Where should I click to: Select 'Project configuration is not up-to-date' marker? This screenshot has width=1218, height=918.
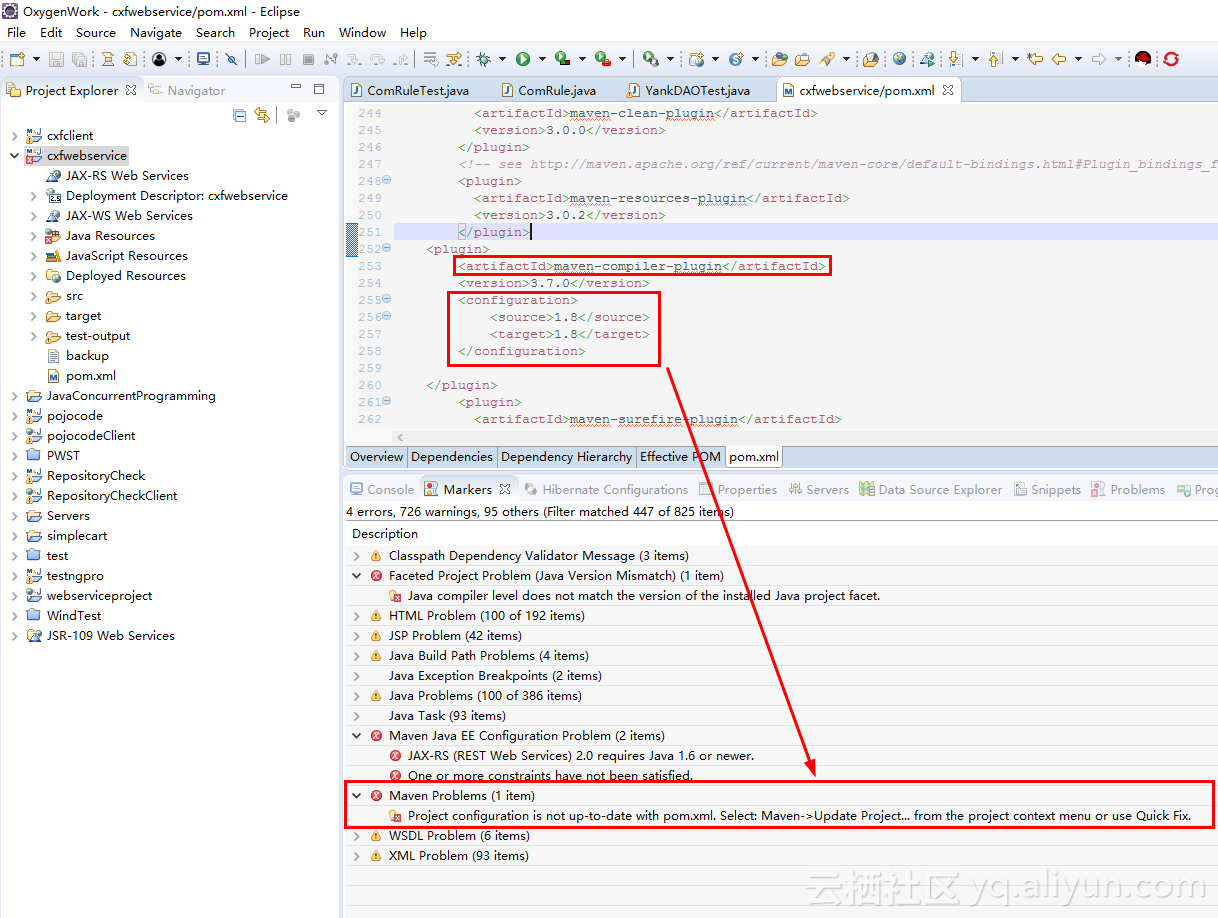coord(790,816)
